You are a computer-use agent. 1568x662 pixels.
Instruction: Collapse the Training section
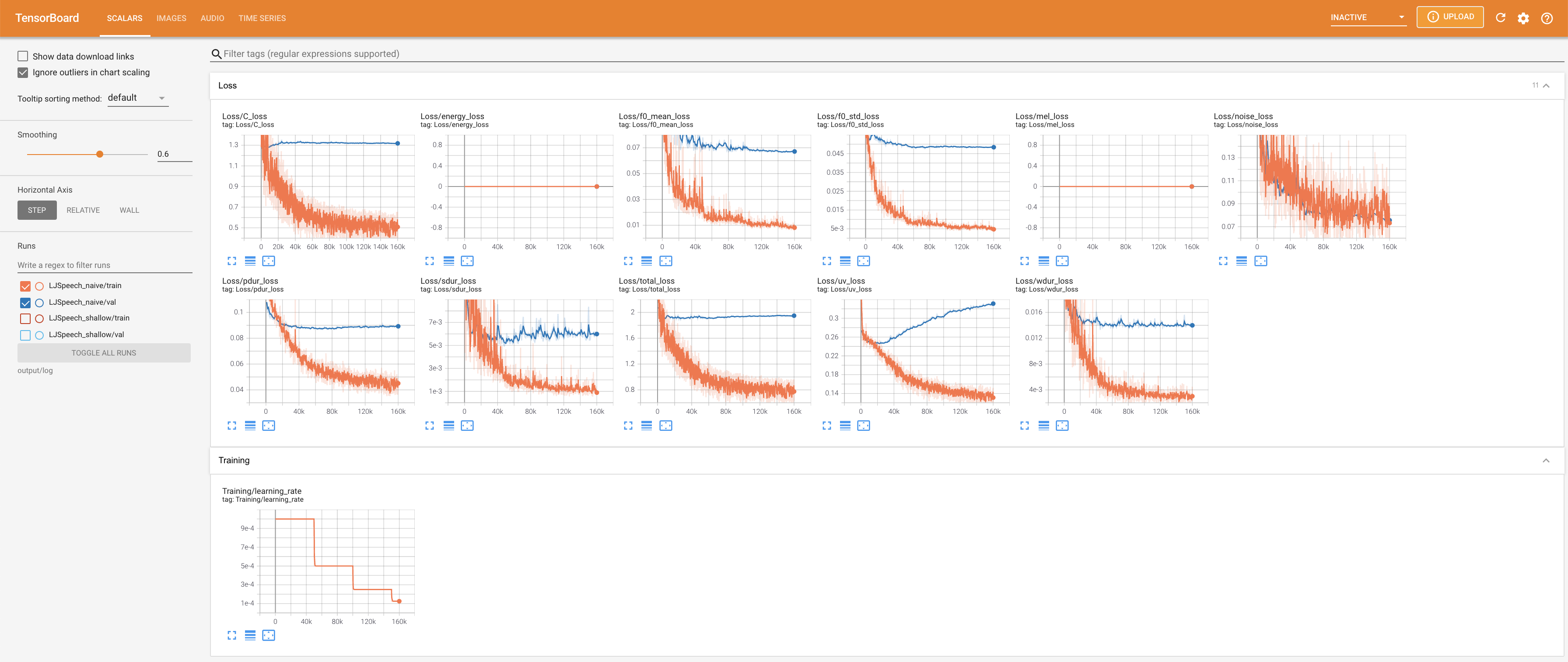click(1546, 461)
